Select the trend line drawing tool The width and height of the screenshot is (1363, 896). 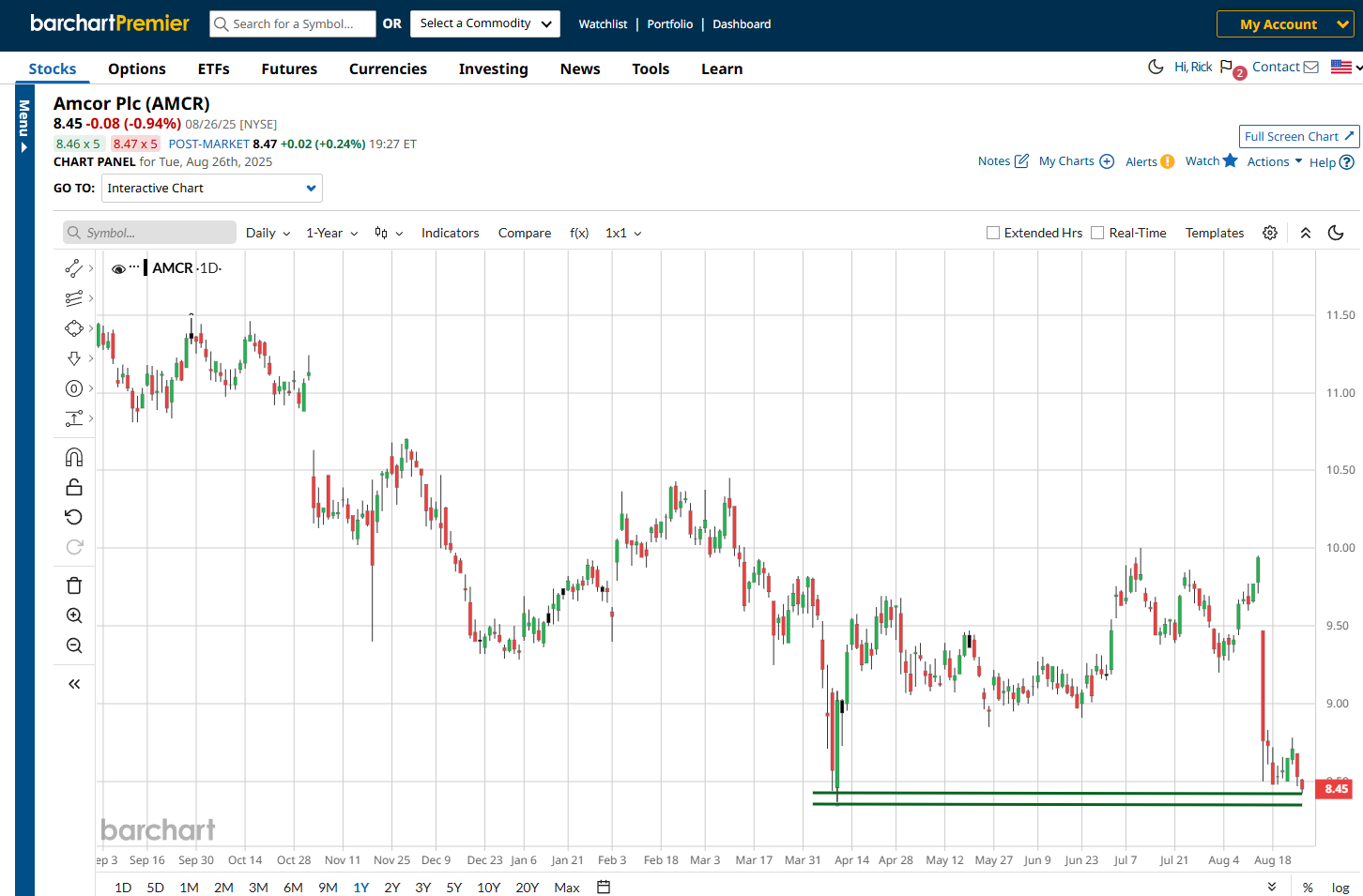pos(74,268)
